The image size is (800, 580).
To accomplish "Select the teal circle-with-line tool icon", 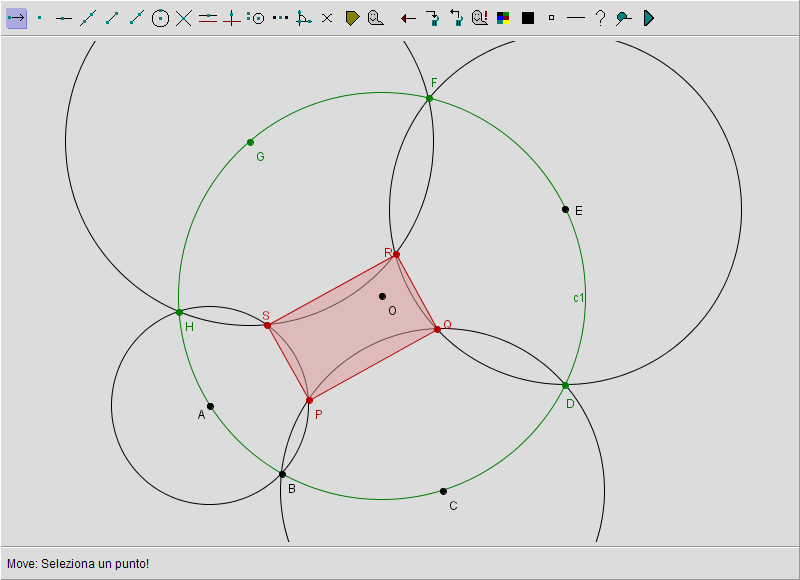I will tap(623, 18).
